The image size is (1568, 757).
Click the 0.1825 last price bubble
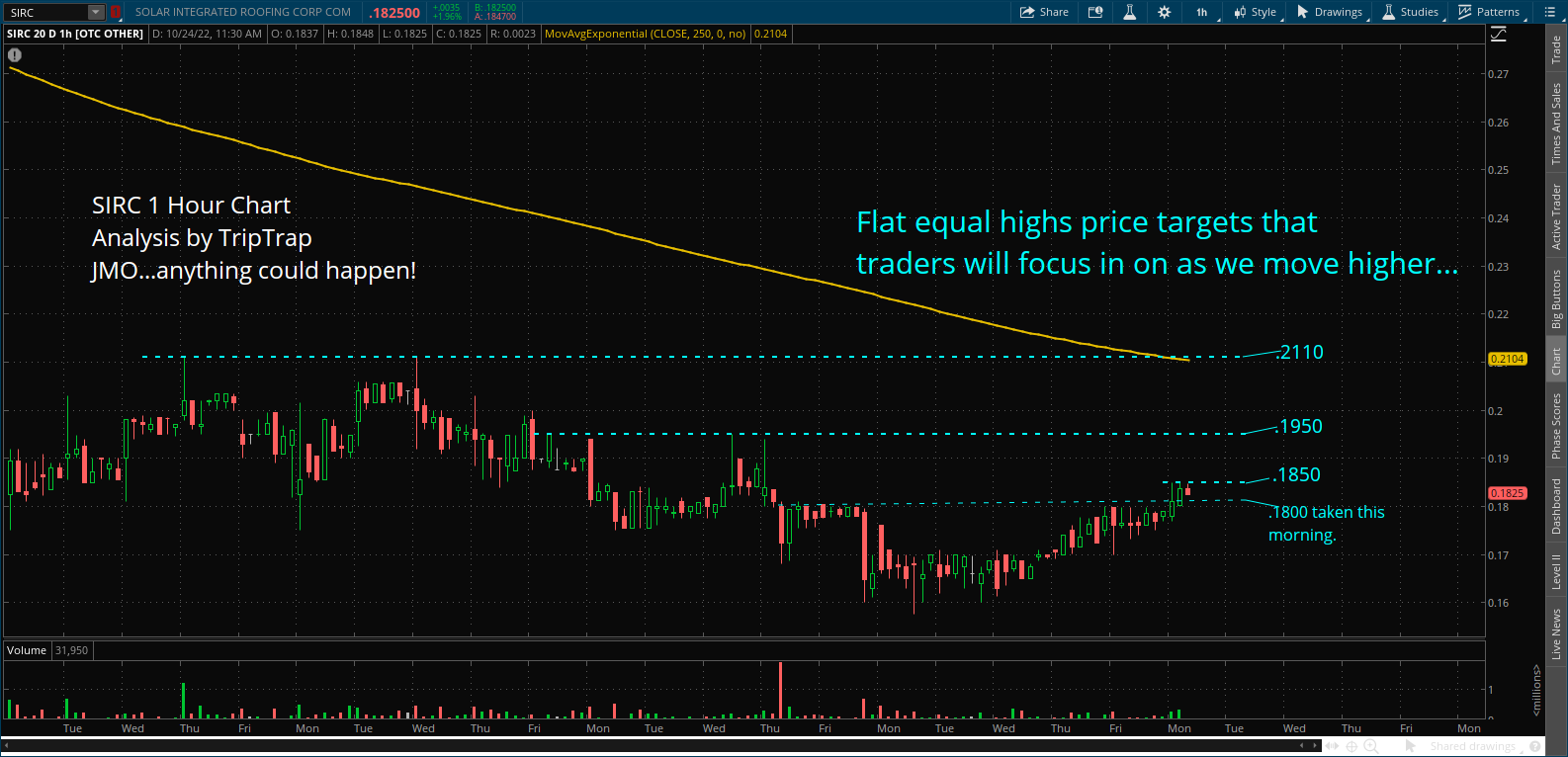[1508, 492]
